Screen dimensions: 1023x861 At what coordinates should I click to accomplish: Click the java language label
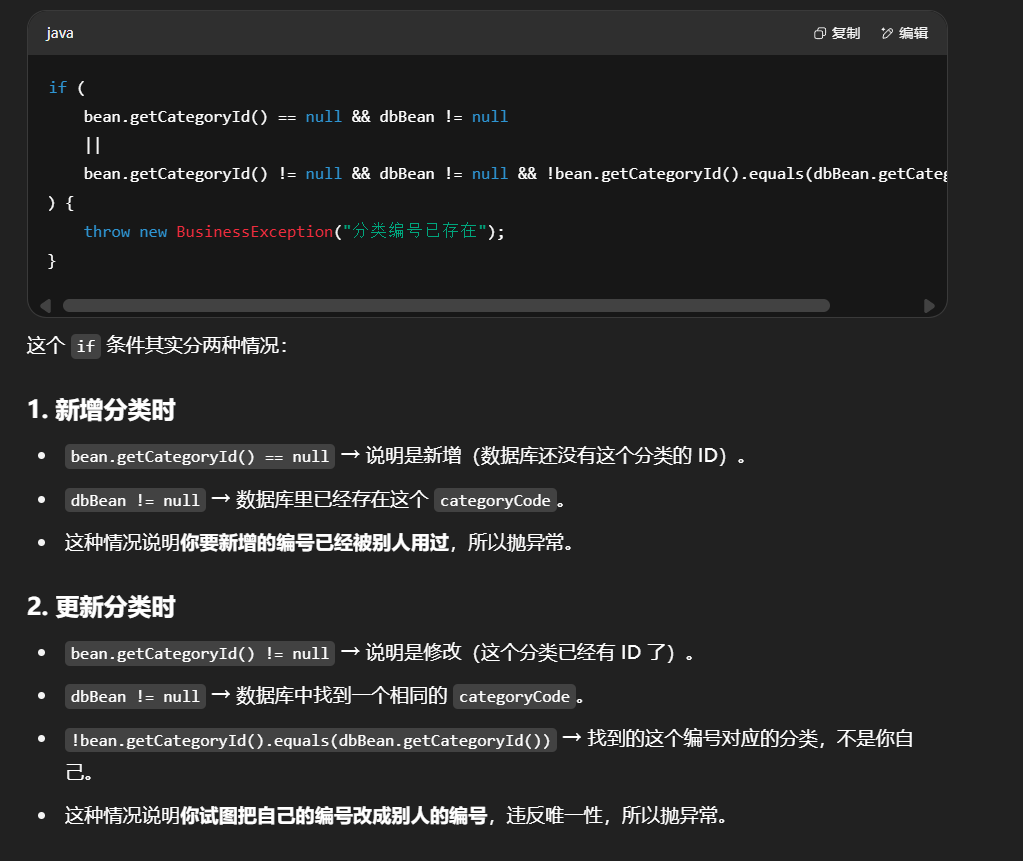pyautogui.click(x=60, y=34)
